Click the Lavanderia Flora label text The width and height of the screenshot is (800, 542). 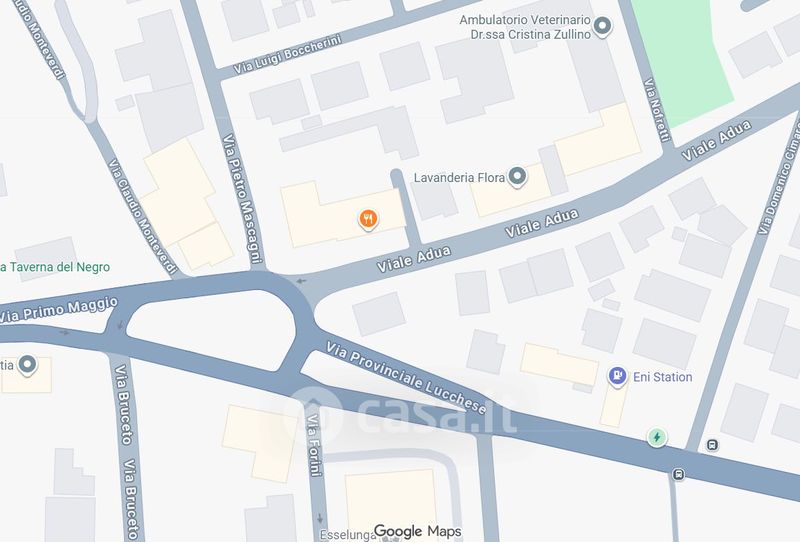tap(459, 178)
